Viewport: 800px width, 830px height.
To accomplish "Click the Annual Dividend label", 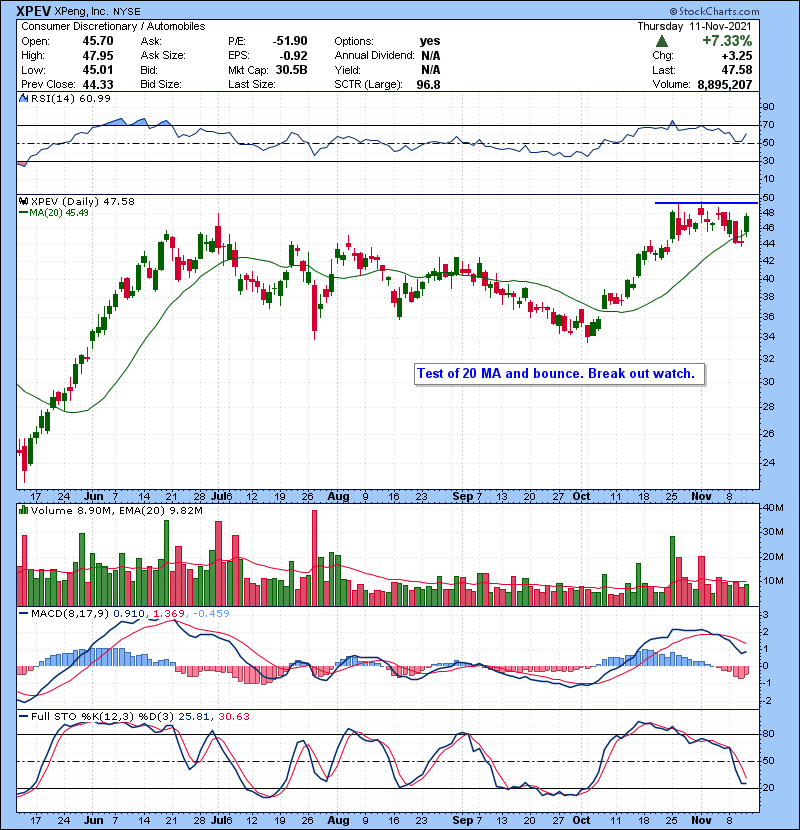I will (x=374, y=56).
